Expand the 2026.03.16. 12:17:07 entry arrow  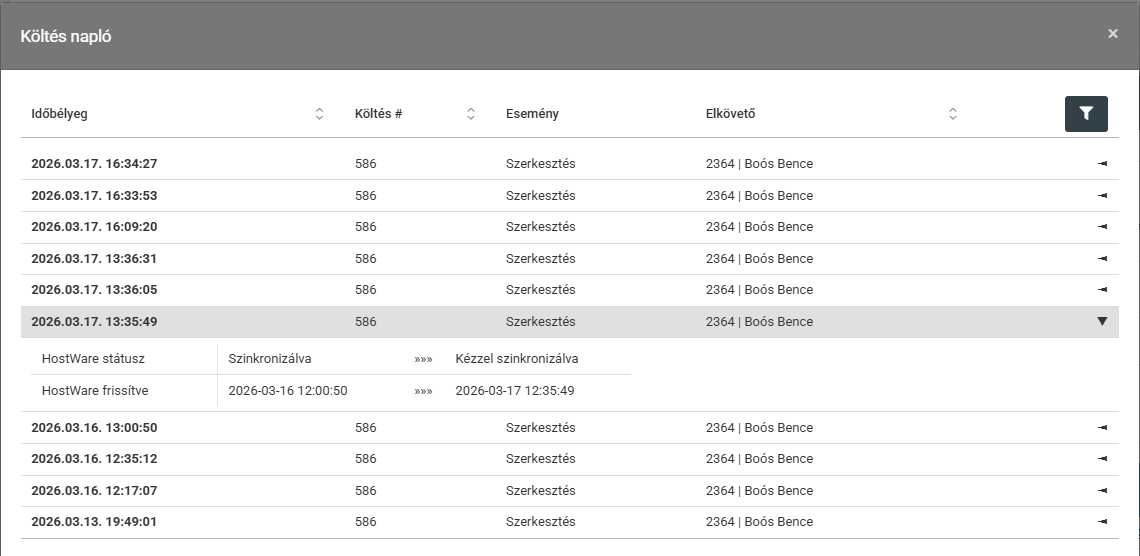(1102, 491)
